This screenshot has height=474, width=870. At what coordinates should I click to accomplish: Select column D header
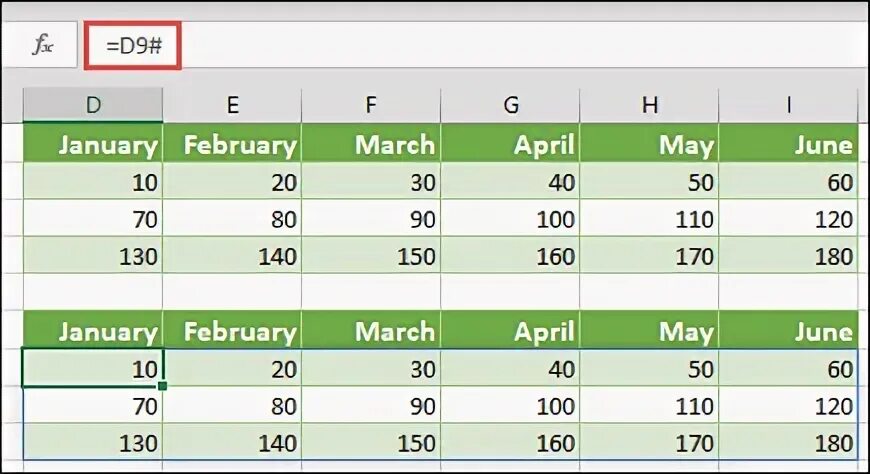pos(93,105)
